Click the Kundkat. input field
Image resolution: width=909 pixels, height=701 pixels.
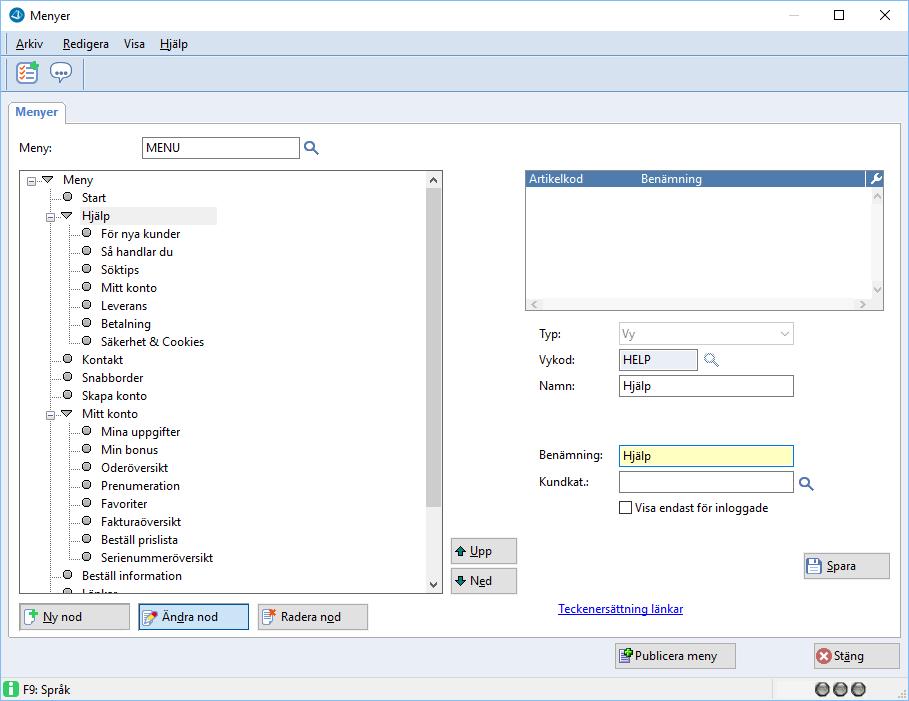pyautogui.click(x=706, y=482)
